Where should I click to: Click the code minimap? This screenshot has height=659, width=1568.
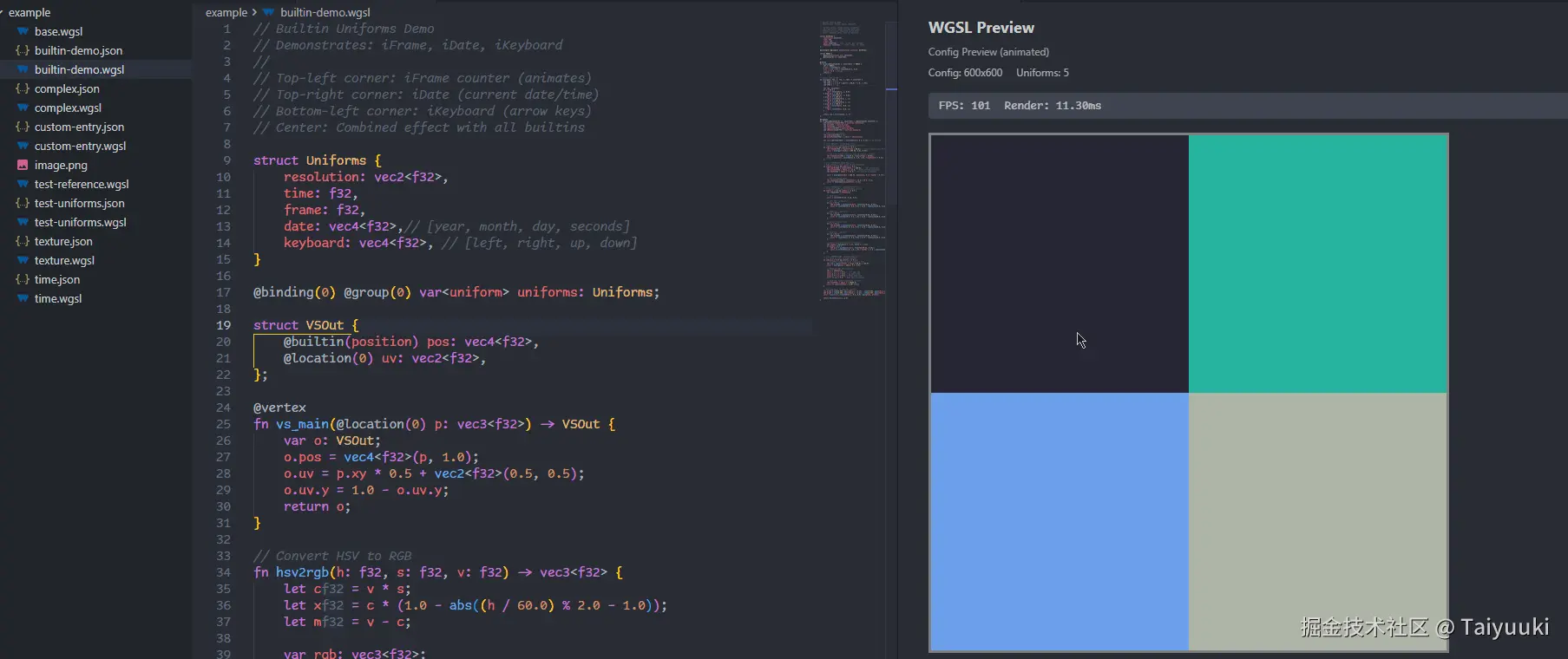(852, 160)
